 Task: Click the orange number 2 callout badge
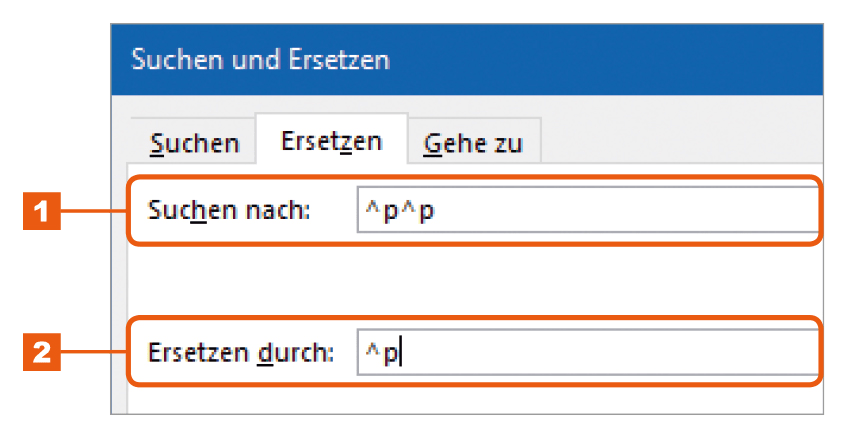tap(42, 352)
